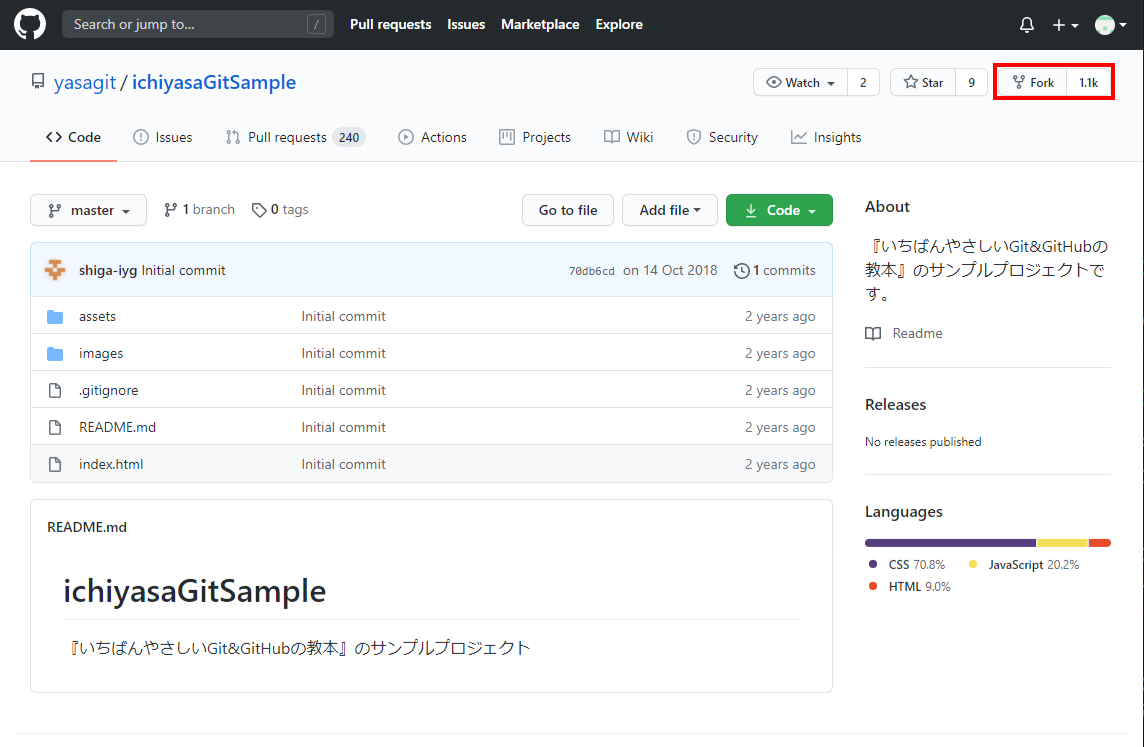
Task: Open shiga-iyg author link
Action: point(108,271)
